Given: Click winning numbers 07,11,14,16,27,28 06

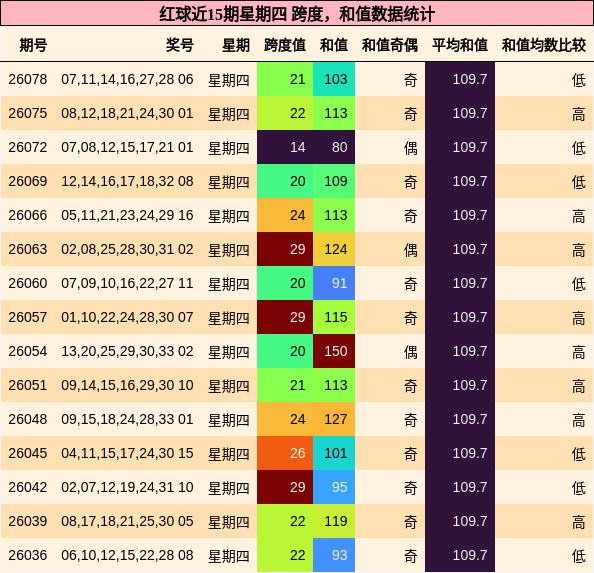Looking at the screenshot, I should [127, 79].
